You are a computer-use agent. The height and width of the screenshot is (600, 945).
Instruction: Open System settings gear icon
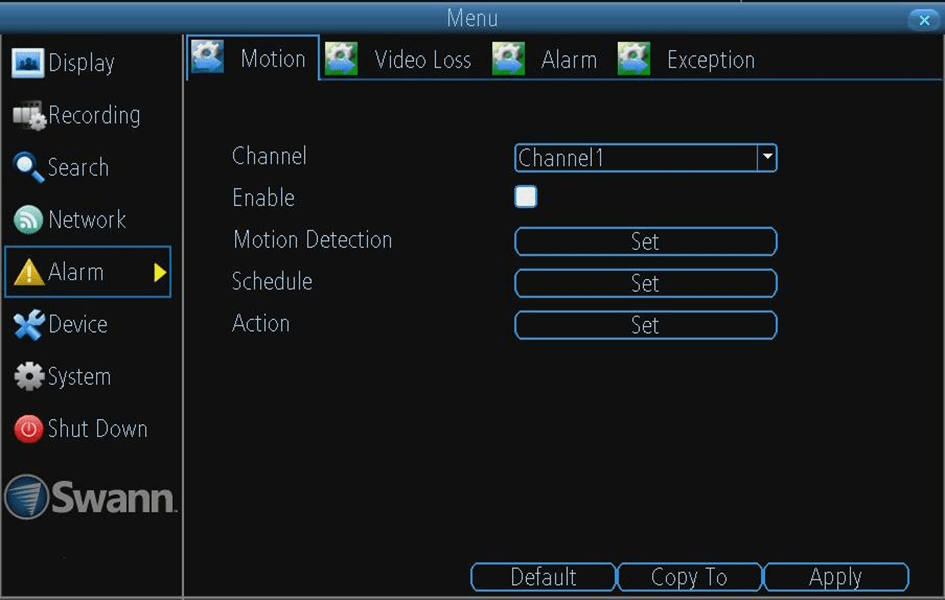31,376
